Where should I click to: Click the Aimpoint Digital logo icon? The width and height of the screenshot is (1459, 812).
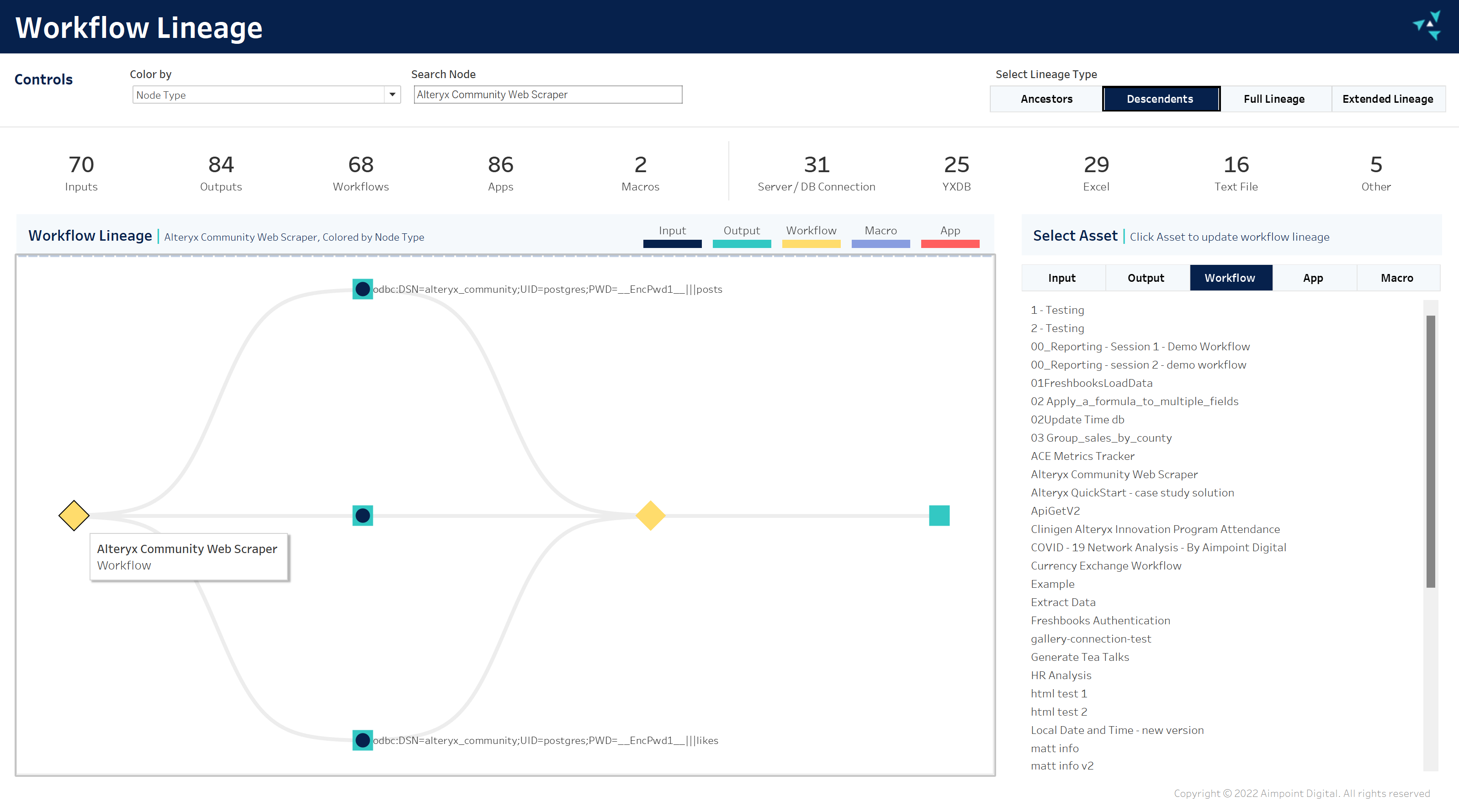pyautogui.click(x=1427, y=26)
